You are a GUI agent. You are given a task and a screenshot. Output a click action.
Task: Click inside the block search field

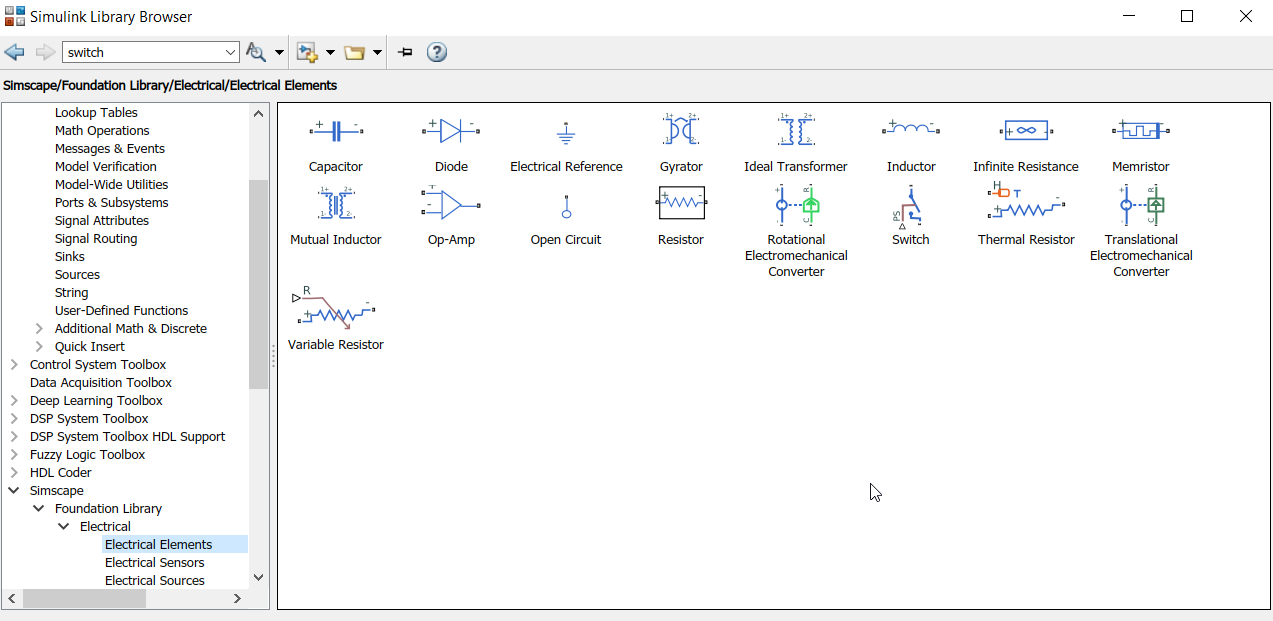click(x=142, y=52)
